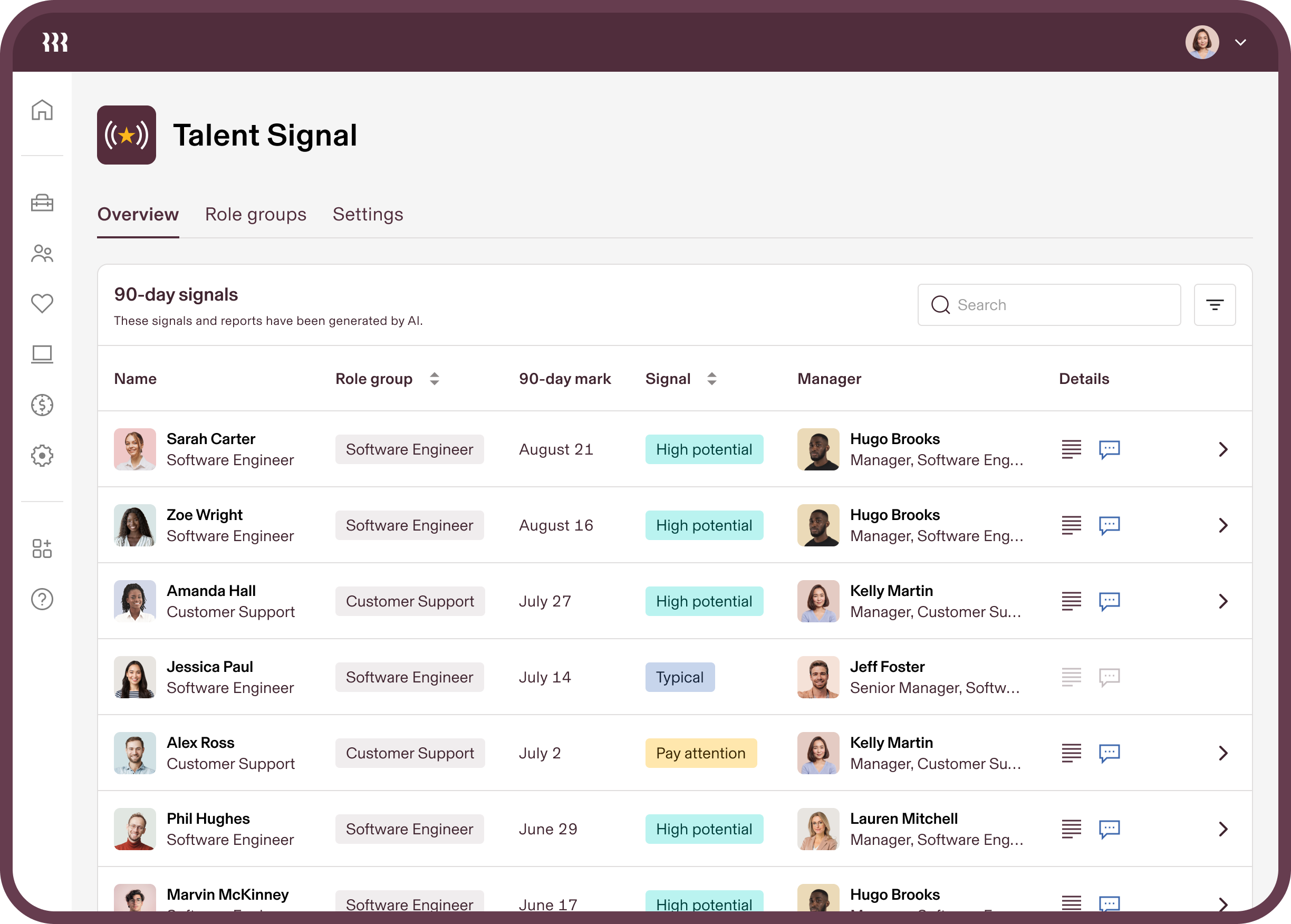Select the dollar payroll icon in sidebar
The image size is (1291, 924).
click(x=43, y=405)
